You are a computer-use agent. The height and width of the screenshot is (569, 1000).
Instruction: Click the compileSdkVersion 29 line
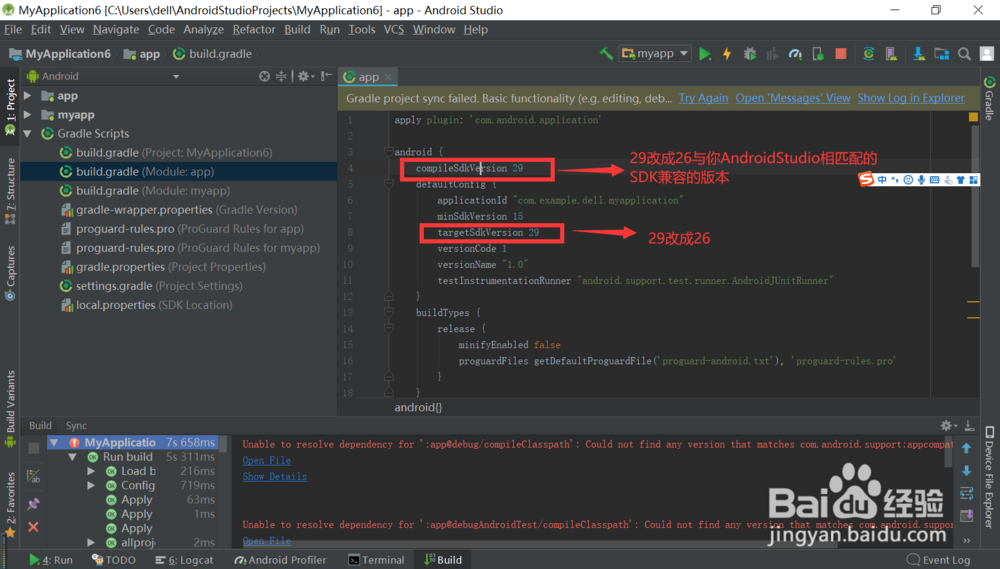(x=469, y=168)
